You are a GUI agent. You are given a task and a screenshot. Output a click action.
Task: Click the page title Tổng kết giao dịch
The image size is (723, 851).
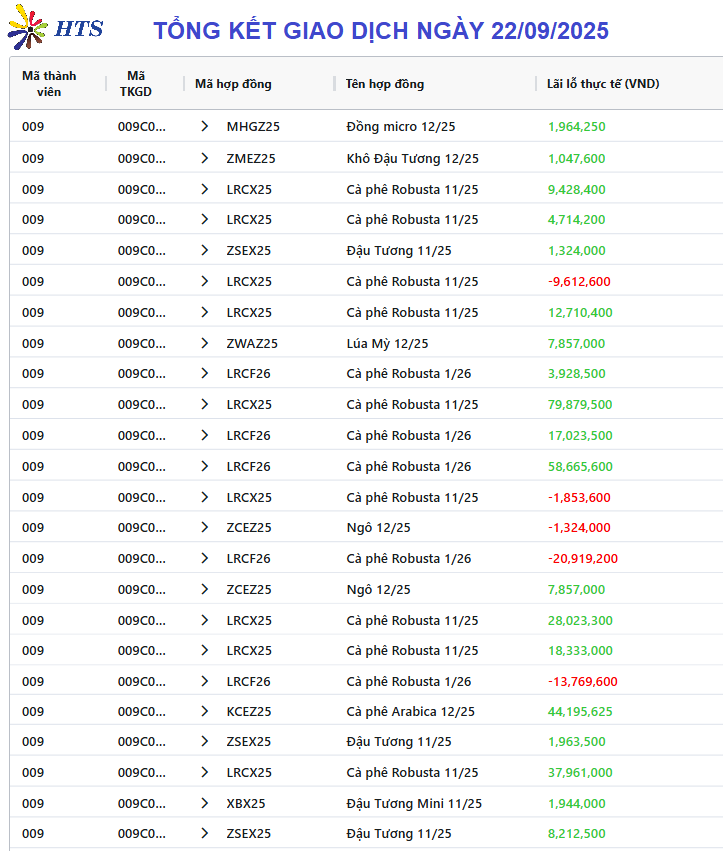point(381,30)
